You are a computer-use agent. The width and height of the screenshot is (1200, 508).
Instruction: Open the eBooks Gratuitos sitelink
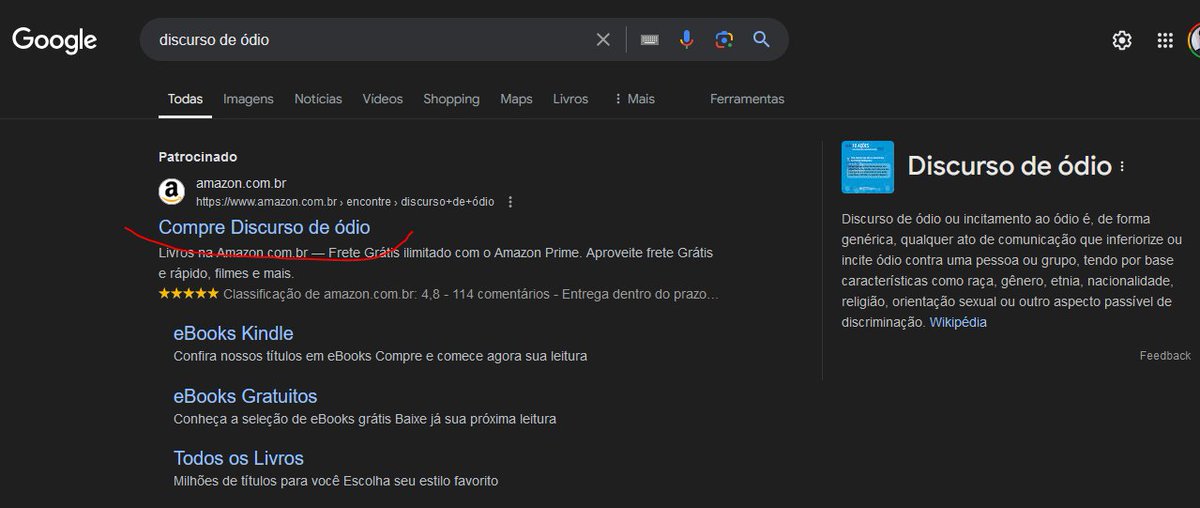pyautogui.click(x=245, y=396)
